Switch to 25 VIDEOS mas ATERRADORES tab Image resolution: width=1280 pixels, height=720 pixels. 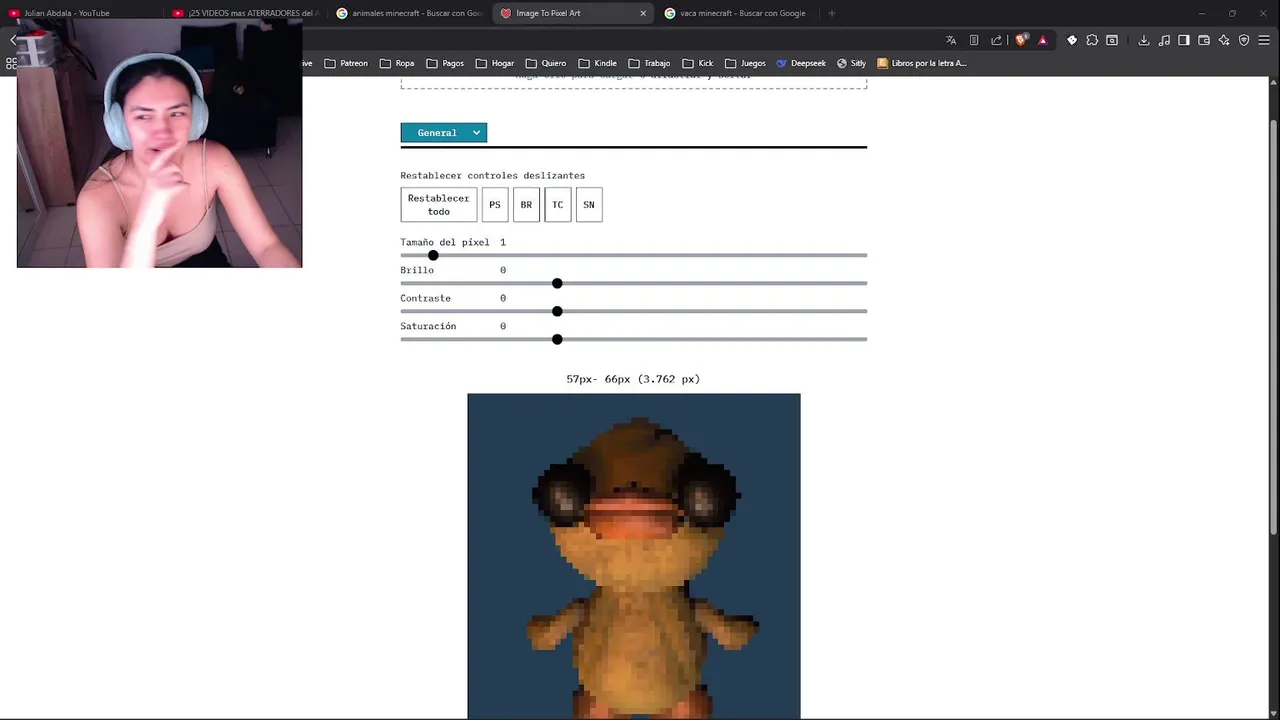246,13
